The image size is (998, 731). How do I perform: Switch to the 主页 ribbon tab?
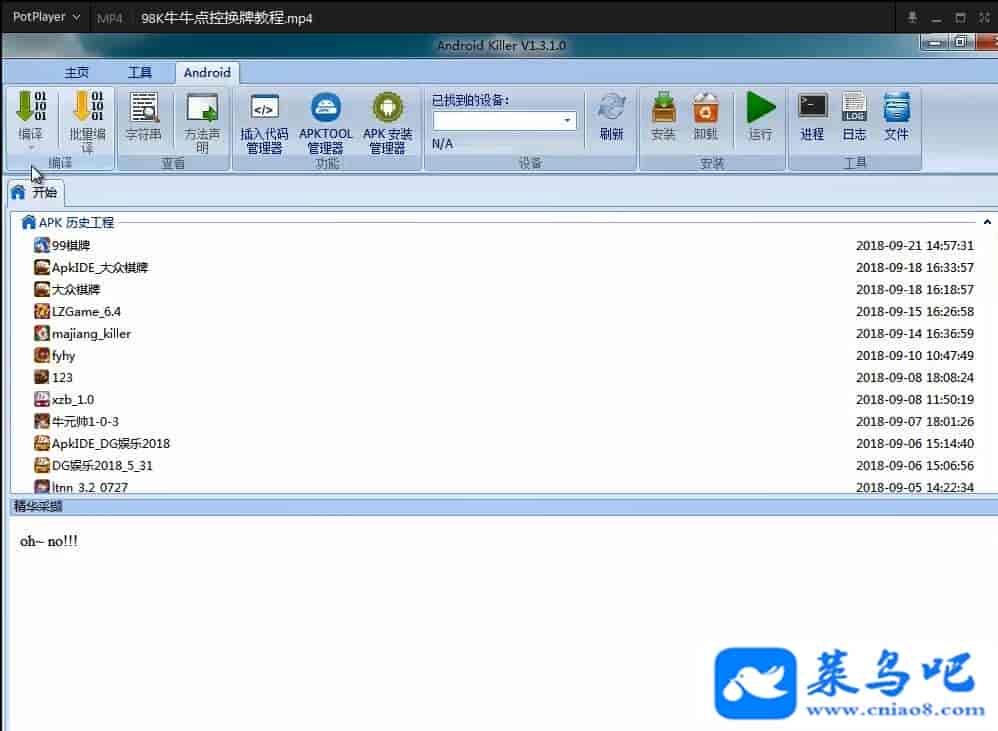click(77, 73)
